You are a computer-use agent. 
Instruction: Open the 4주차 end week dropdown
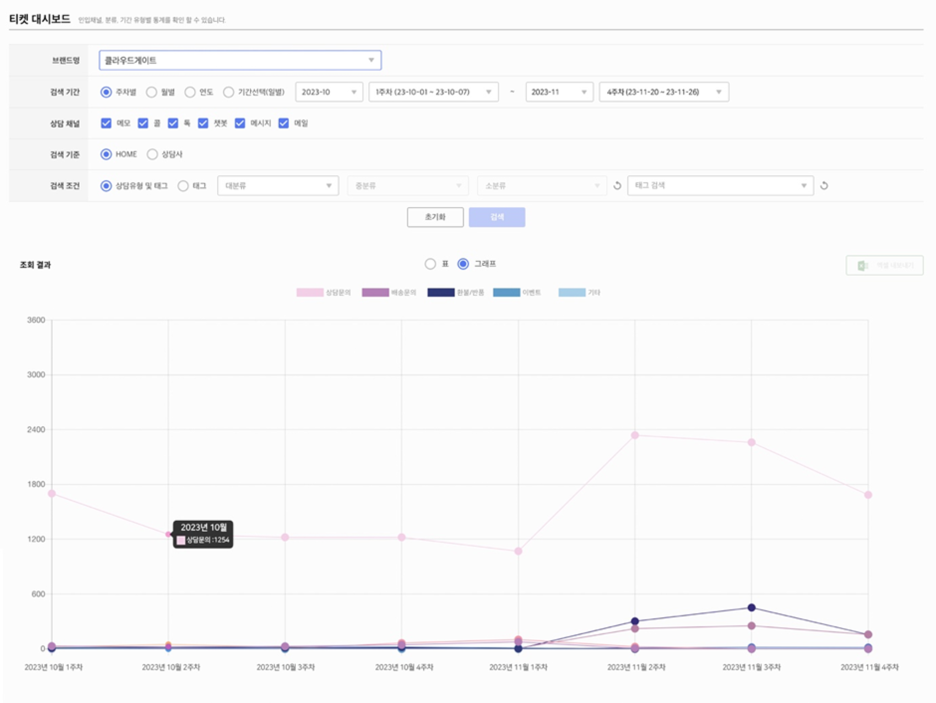pos(663,92)
